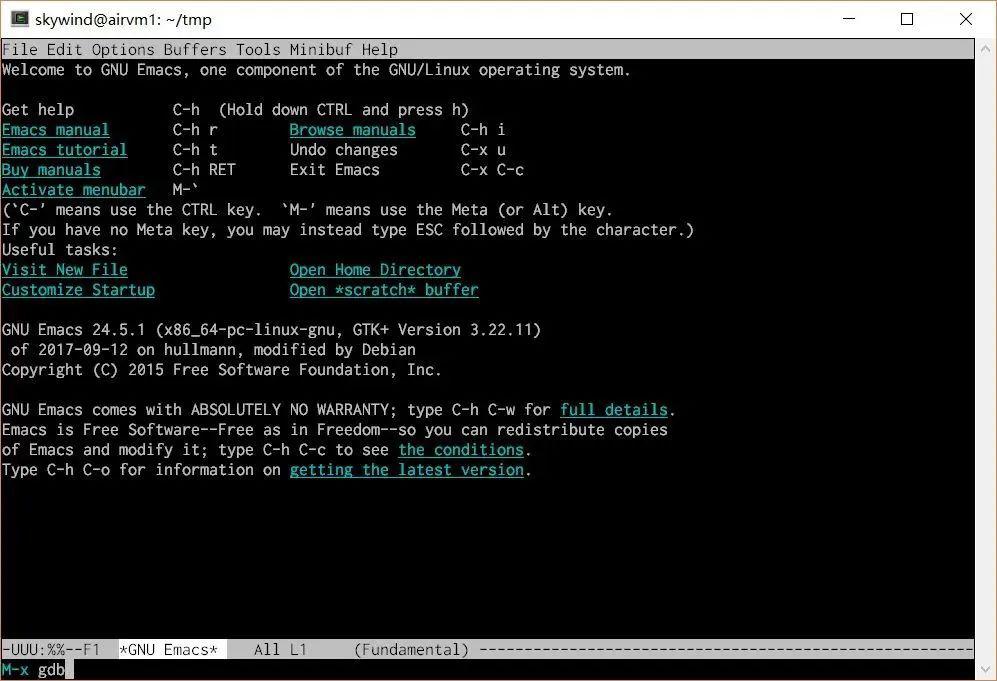Viewport: 997px width, 681px height.
Task: Open the File menu
Action: pos(20,50)
